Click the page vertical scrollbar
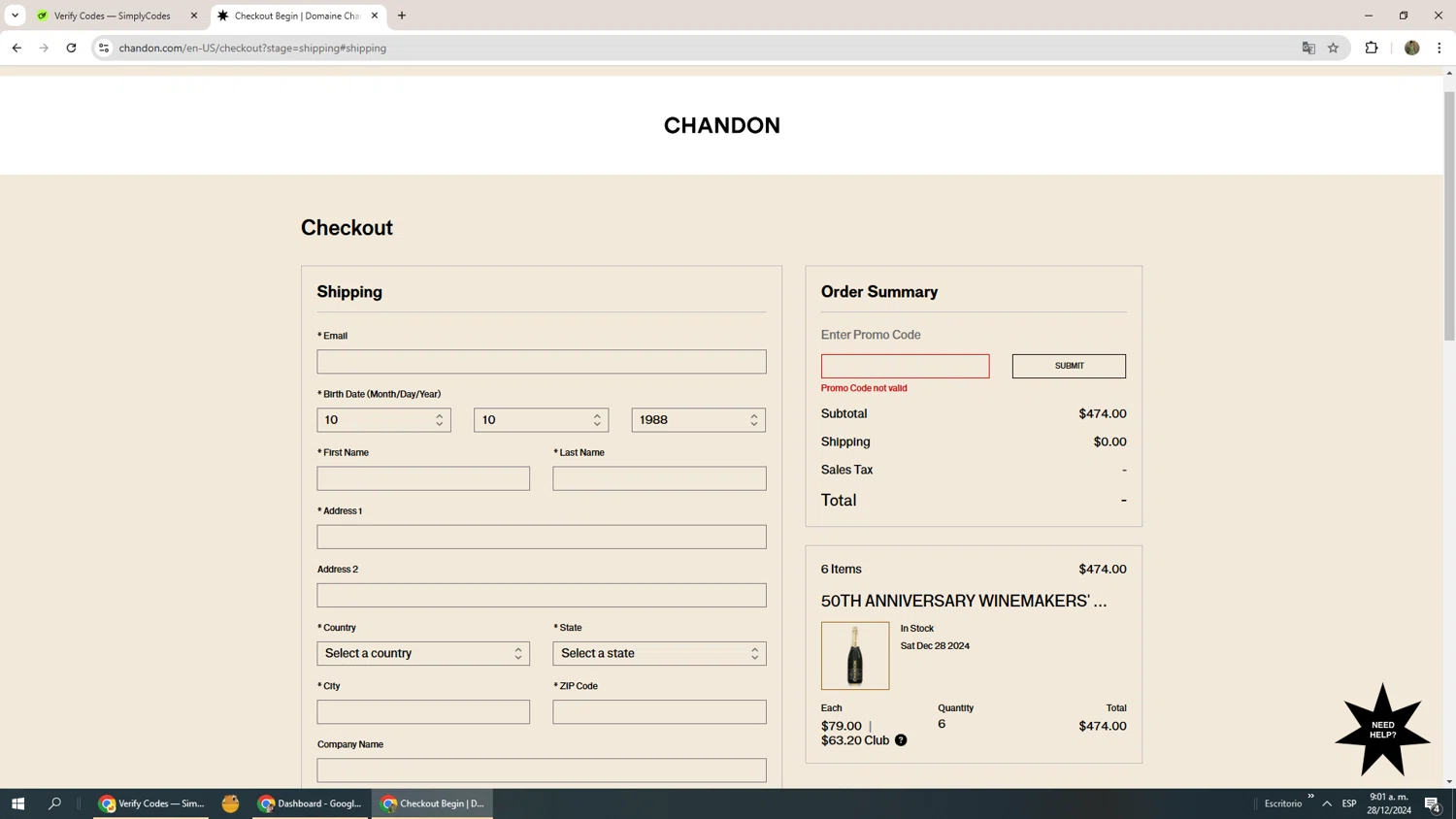The image size is (1456, 819). point(1449,215)
